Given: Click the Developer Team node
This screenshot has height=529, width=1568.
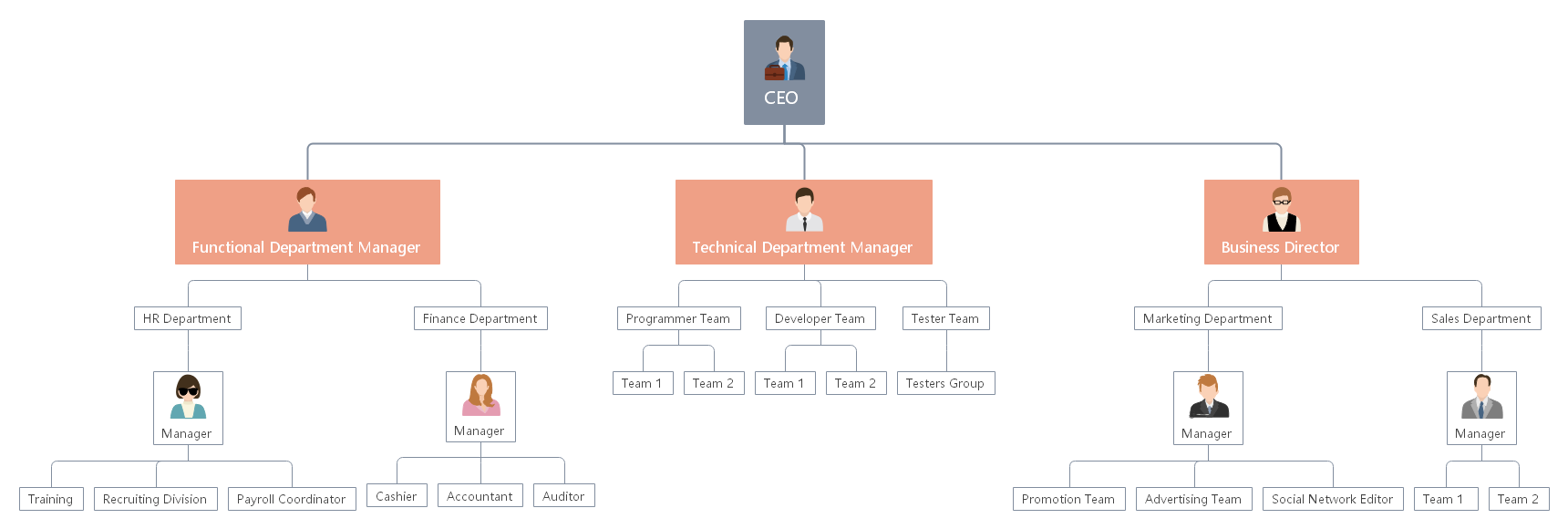Looking at the screenshot, I should [x=820, y=318].
